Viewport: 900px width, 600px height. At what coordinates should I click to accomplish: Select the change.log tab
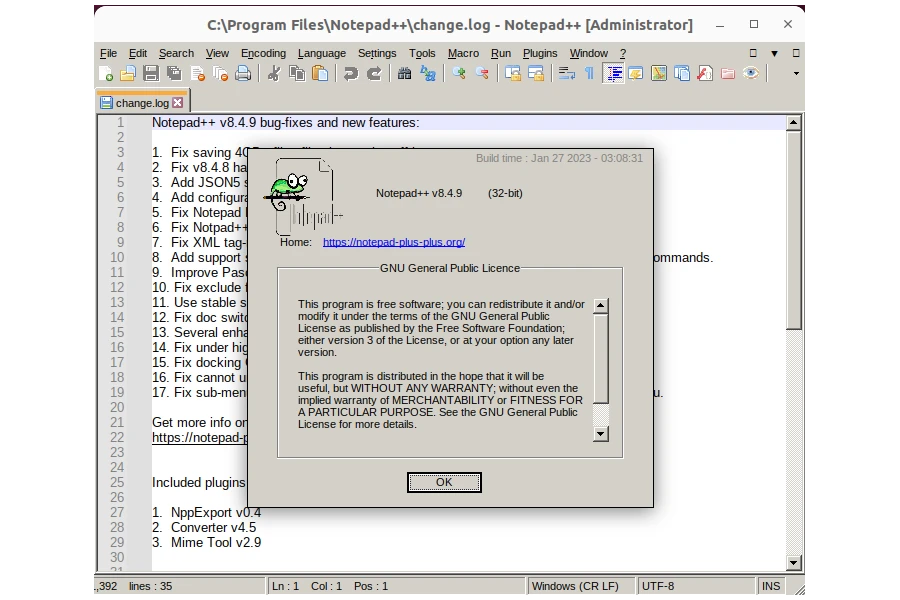click(140, 101)
